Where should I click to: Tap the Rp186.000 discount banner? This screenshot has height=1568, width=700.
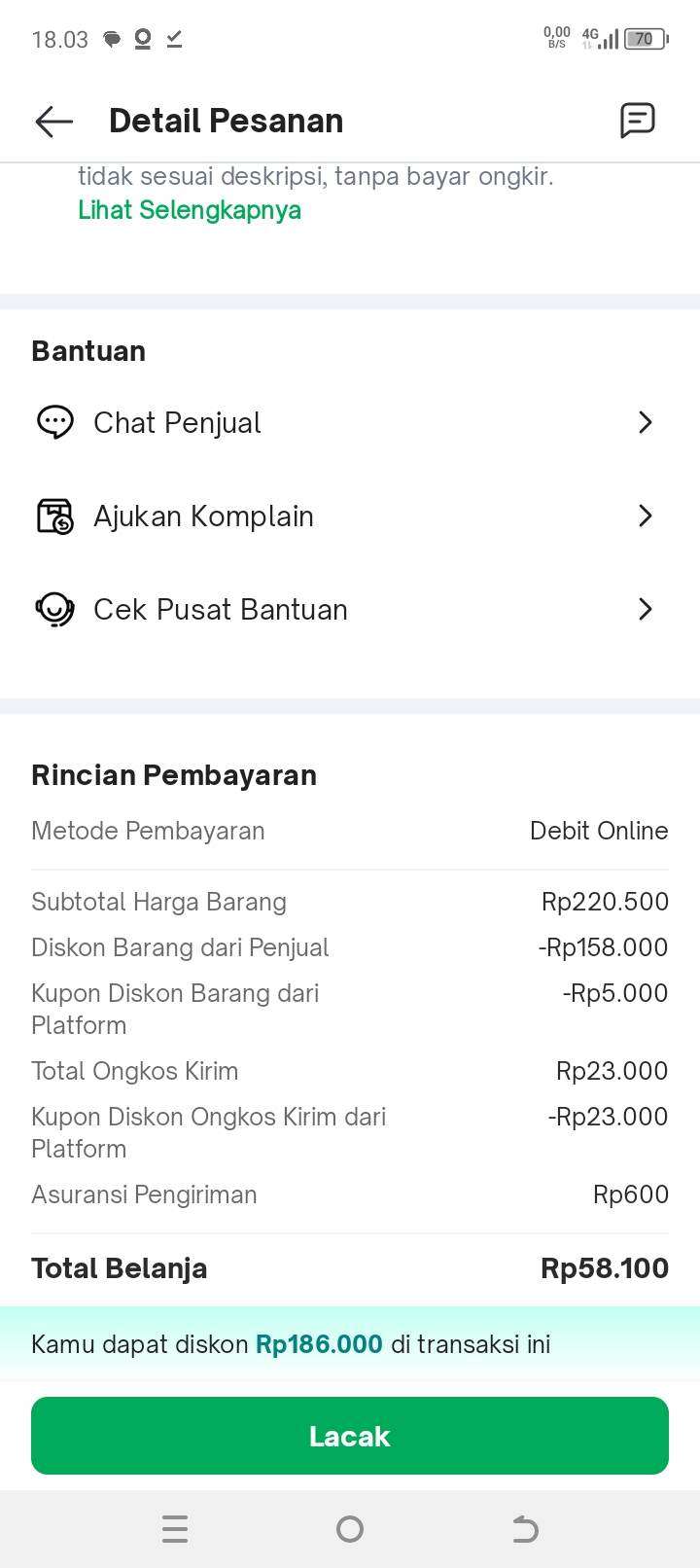tap(319, 1344)
